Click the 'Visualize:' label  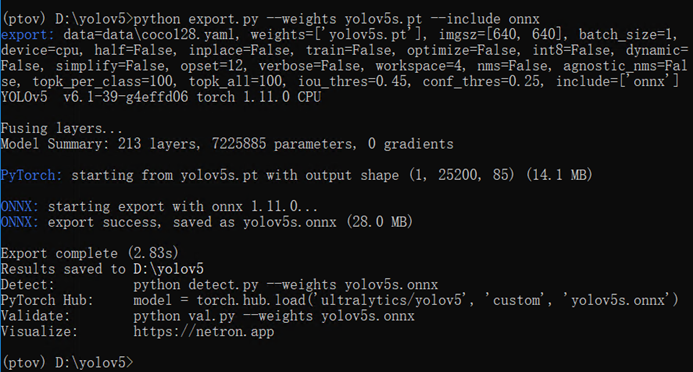(x=39, y=331)
